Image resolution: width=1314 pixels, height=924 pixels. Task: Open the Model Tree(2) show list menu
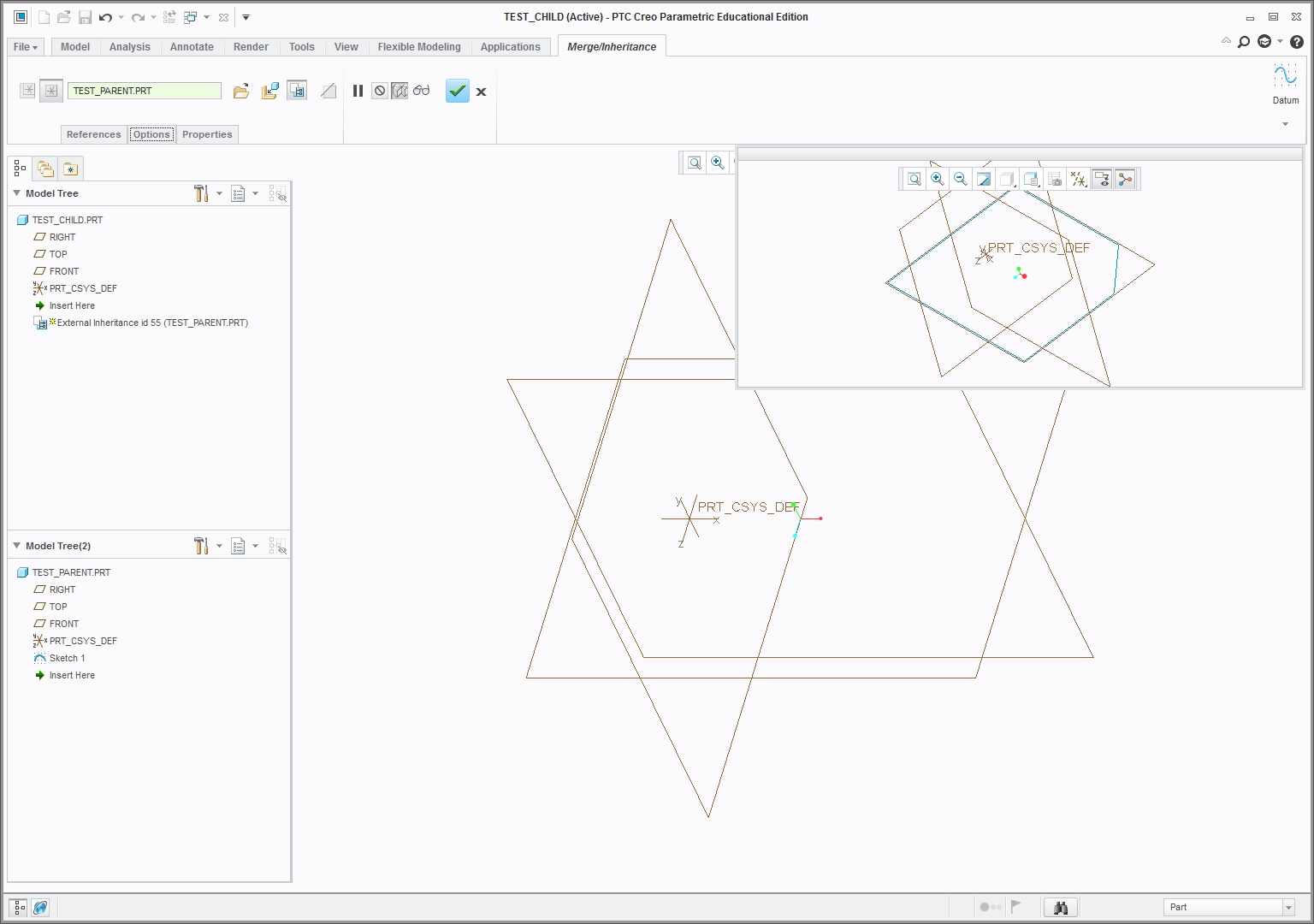click(239, 546)
